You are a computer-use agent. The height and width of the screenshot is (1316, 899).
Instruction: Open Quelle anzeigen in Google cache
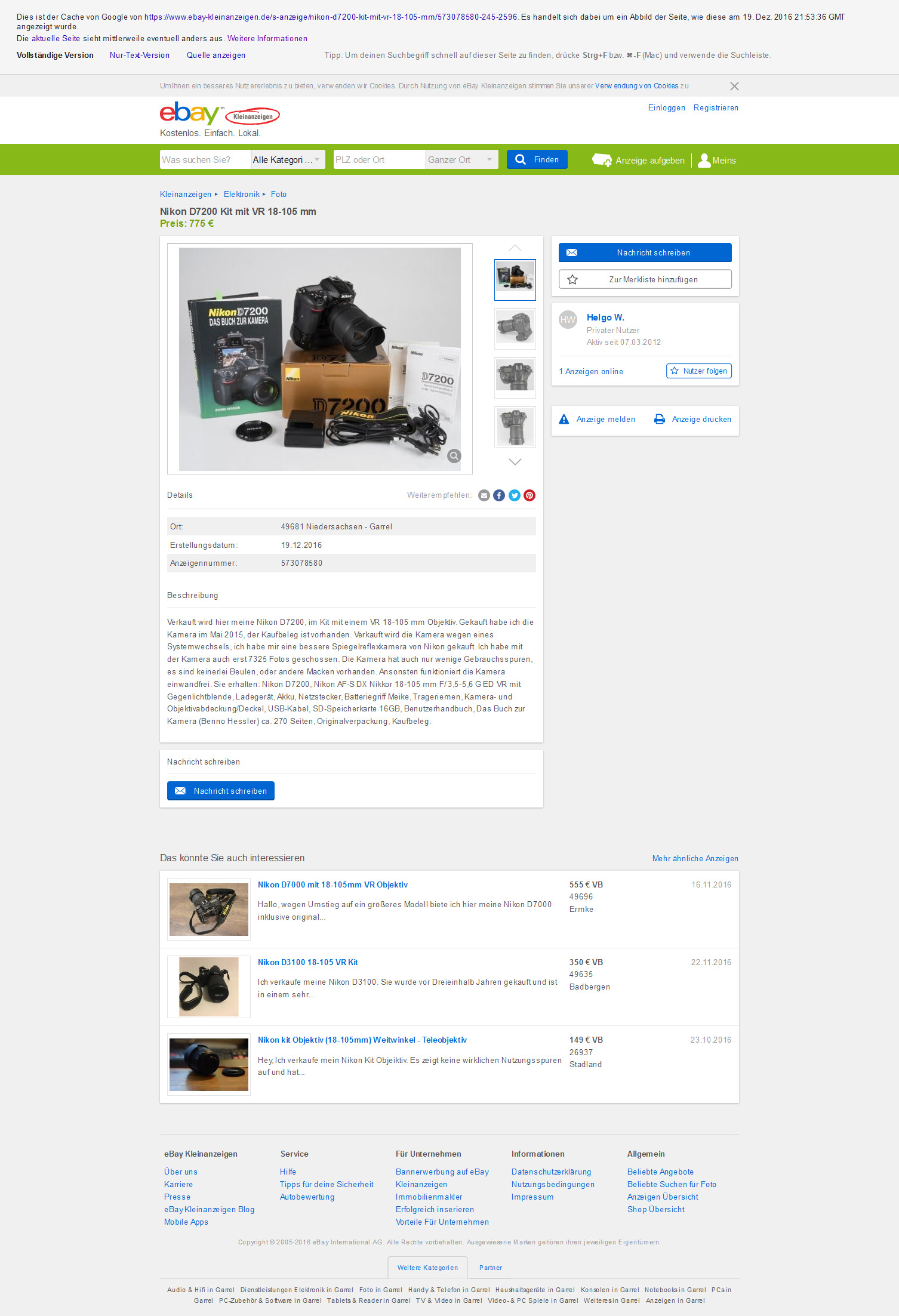click(x=216, y=55)
